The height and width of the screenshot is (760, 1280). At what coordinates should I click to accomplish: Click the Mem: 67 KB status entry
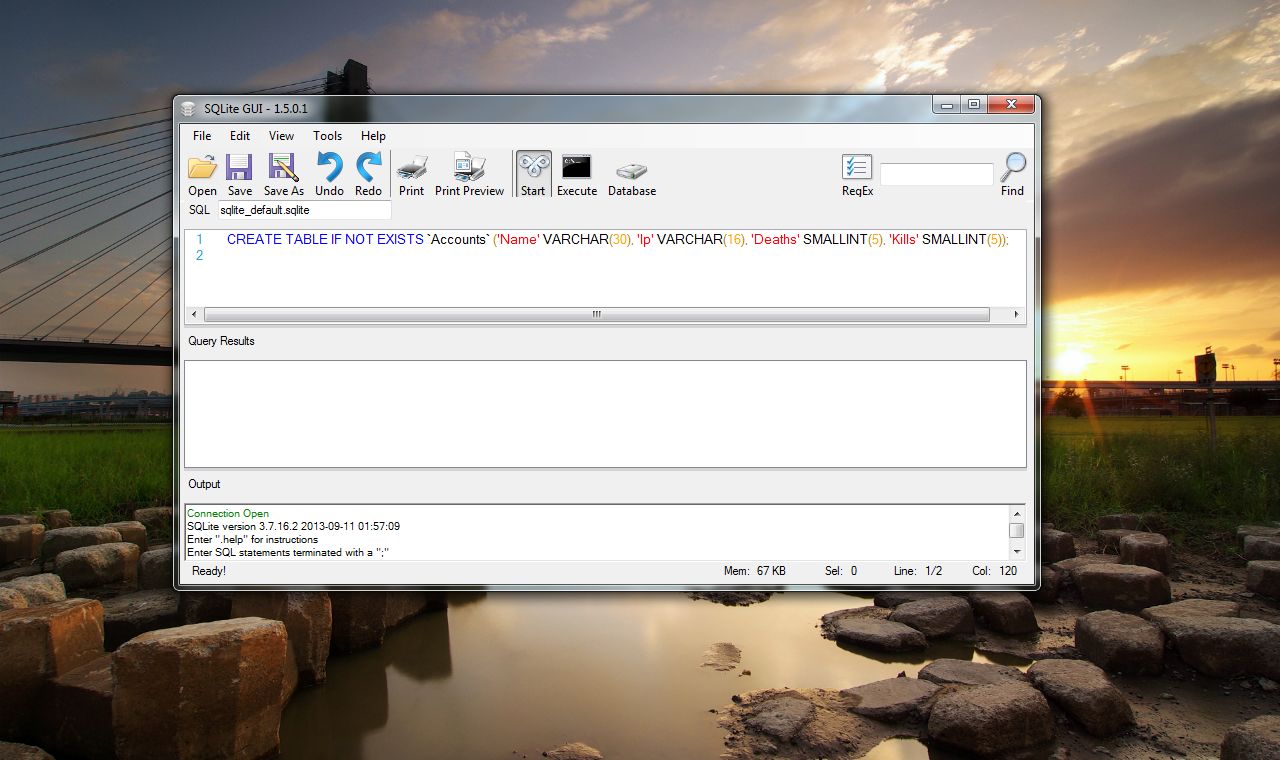(755, 571)
